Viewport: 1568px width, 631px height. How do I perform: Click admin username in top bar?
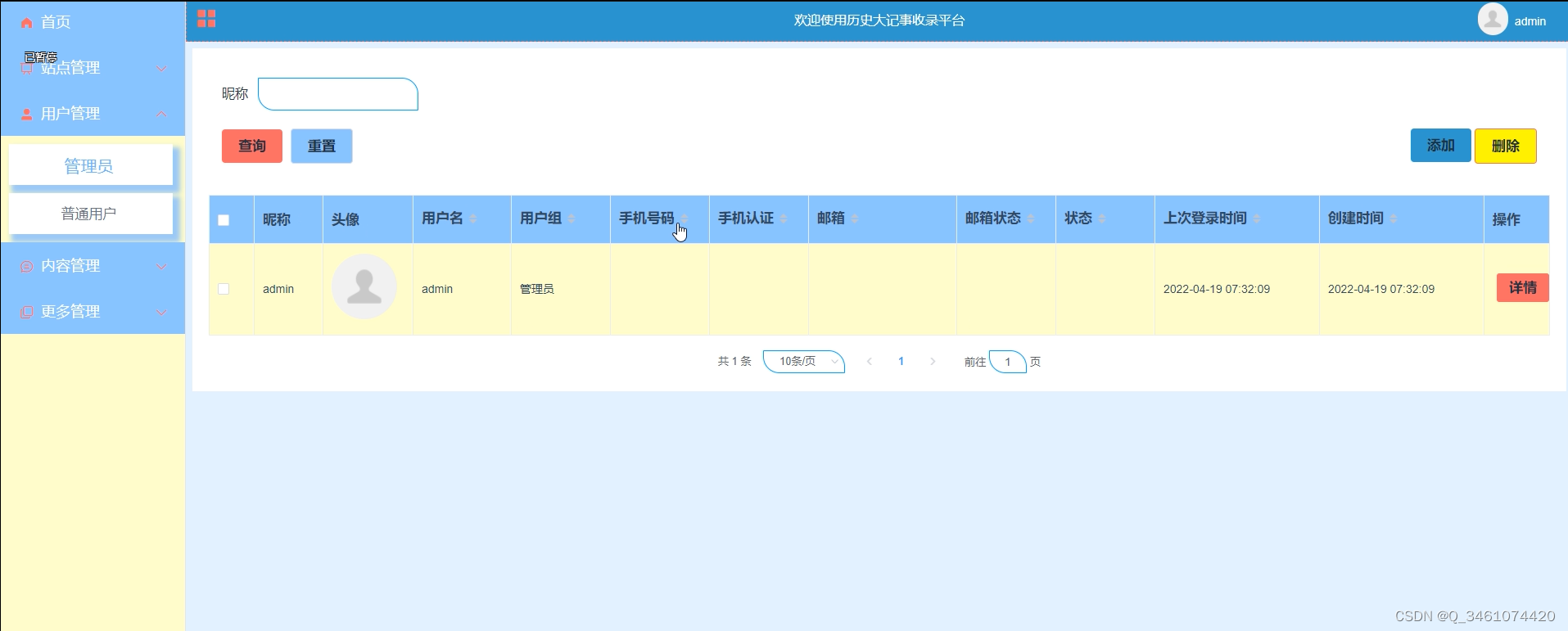click(1530, 21)
